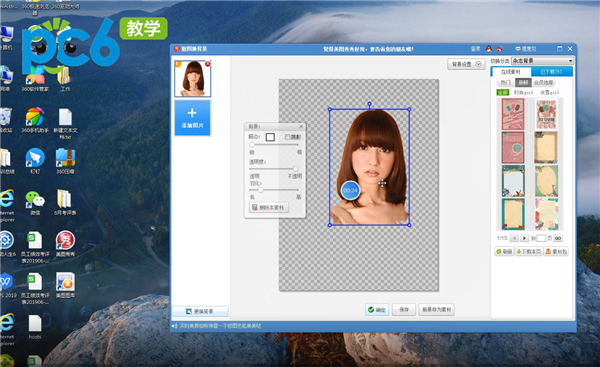Select the 热门 filter tab
600x367 pixels.
pos(505,82)
